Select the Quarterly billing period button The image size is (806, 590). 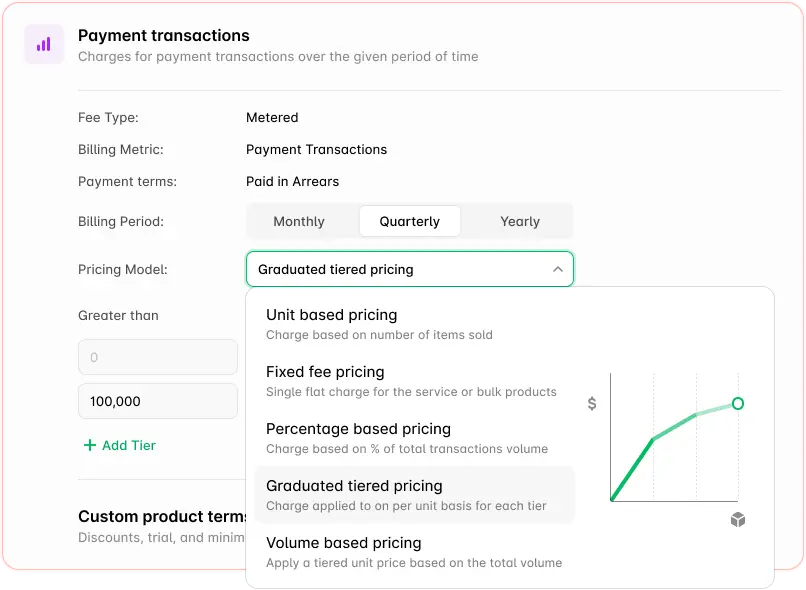coord(410,221)
